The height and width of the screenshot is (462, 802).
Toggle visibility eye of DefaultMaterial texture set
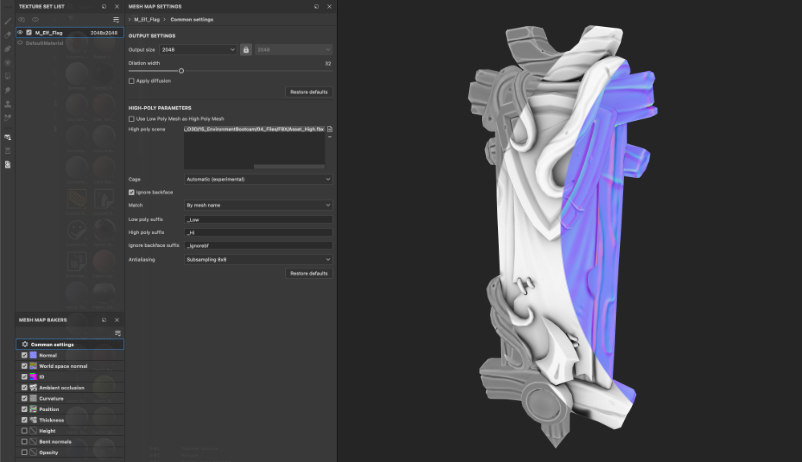coord(20,43)
